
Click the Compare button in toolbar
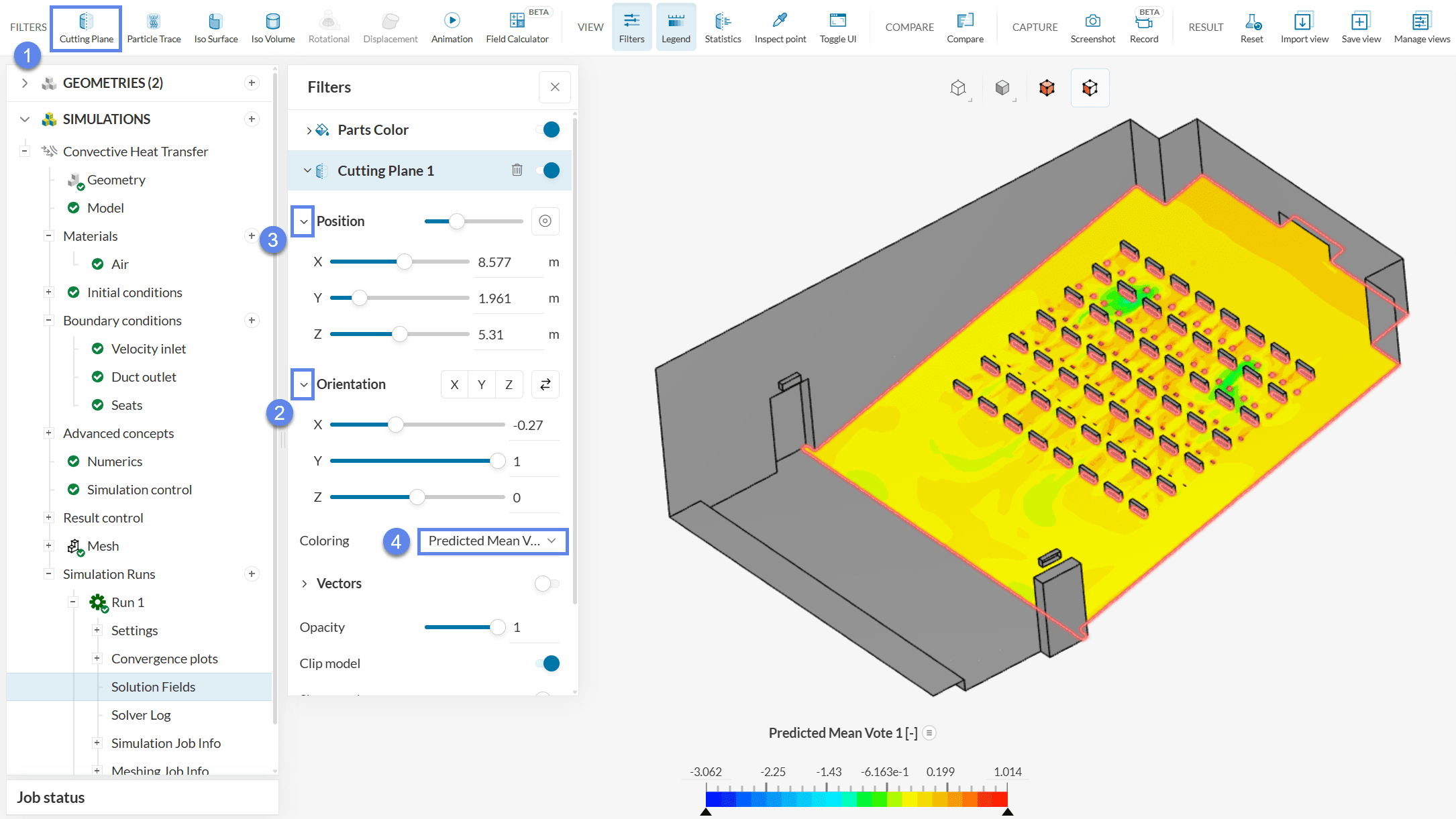point(965,28)
